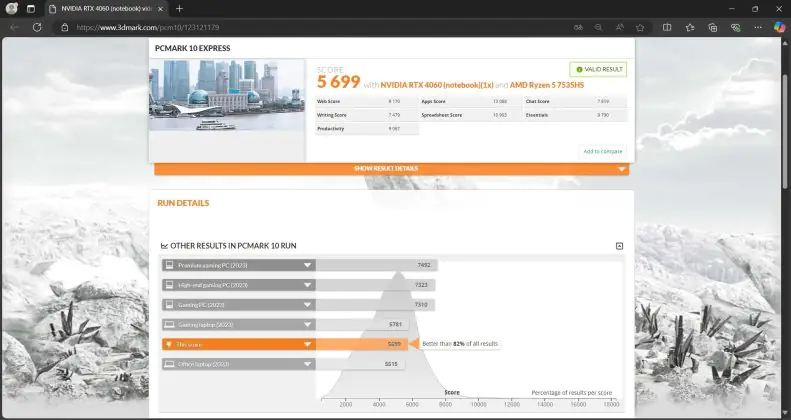Click the 7492 score bar value
This screenshot has height=420, width=791.
click(x=424, y=265)
